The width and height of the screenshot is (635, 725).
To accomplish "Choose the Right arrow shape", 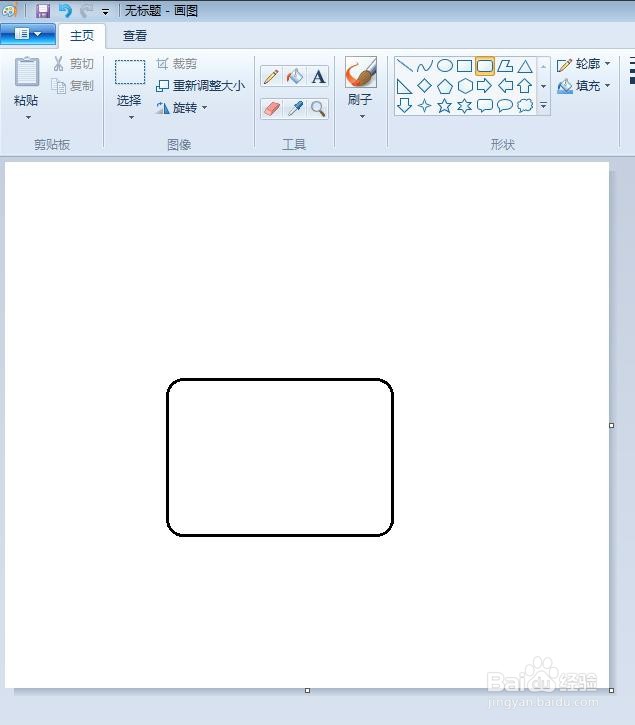I will [485, 86].
